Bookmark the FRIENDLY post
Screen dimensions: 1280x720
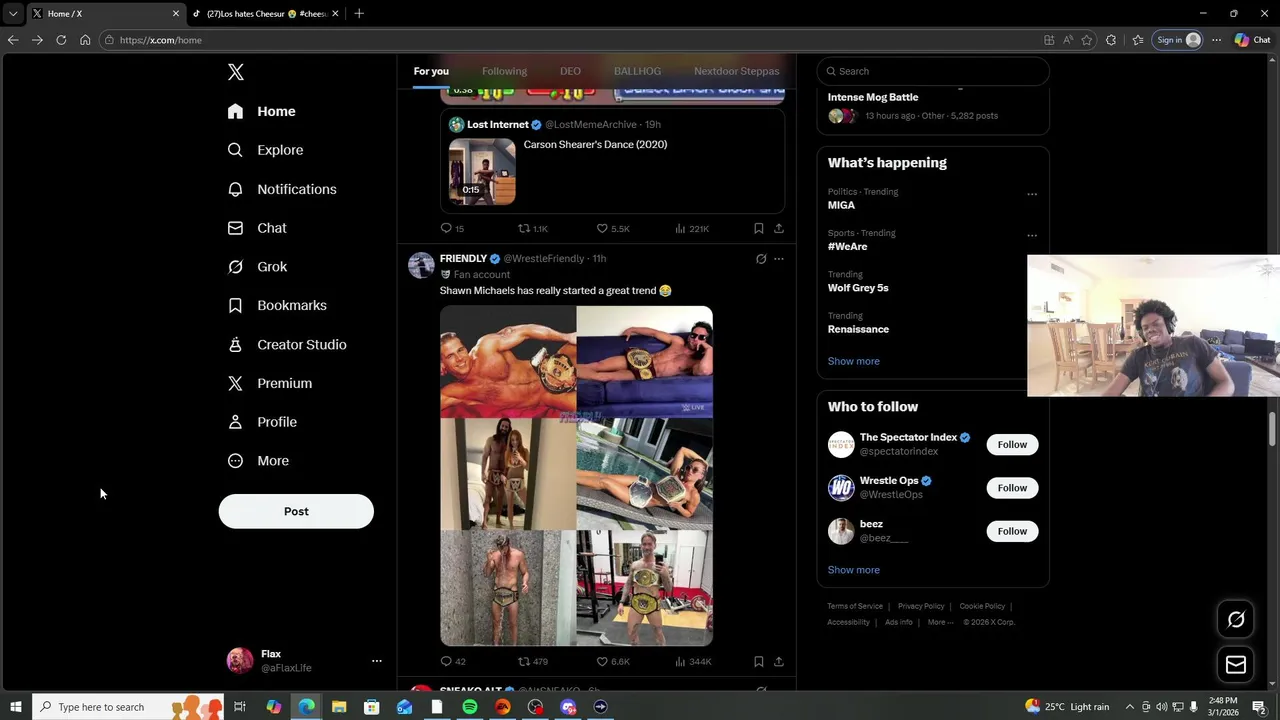click(x=759, y=662)
